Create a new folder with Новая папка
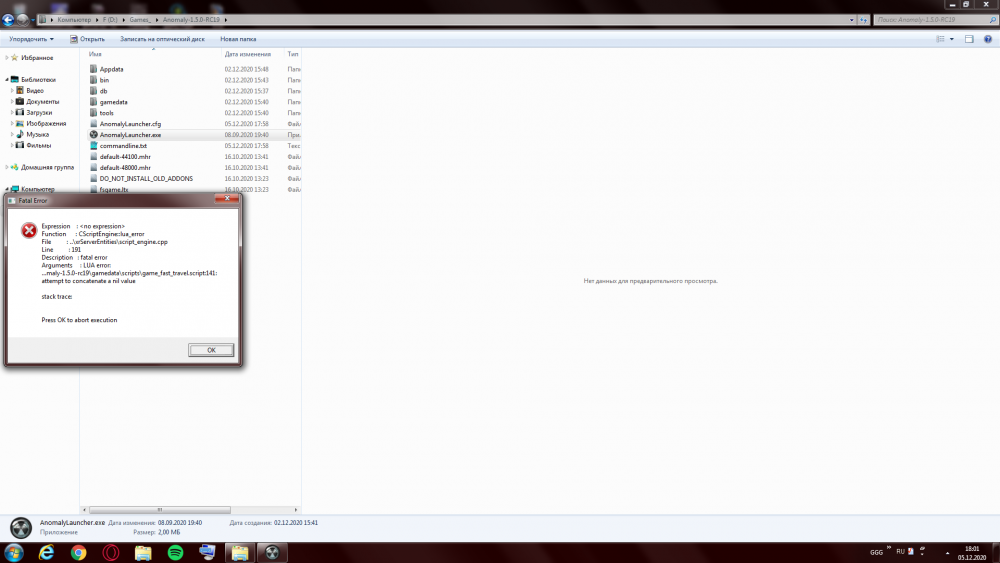 pos(238,39)
